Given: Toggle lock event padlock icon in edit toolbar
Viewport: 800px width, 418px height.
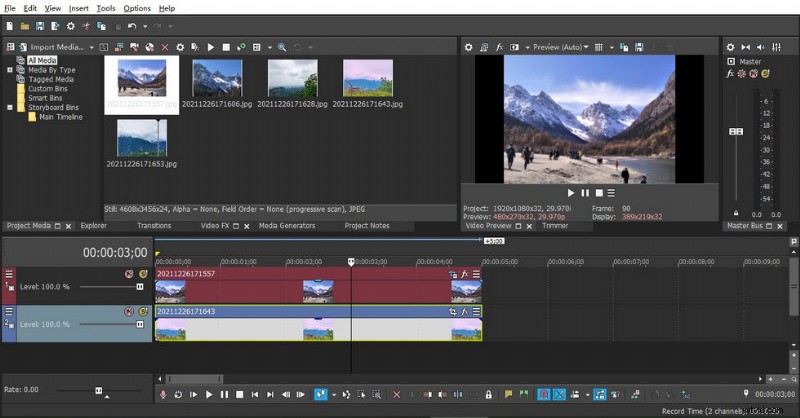Looking at the screenshot, I should [x=489, y=395].
